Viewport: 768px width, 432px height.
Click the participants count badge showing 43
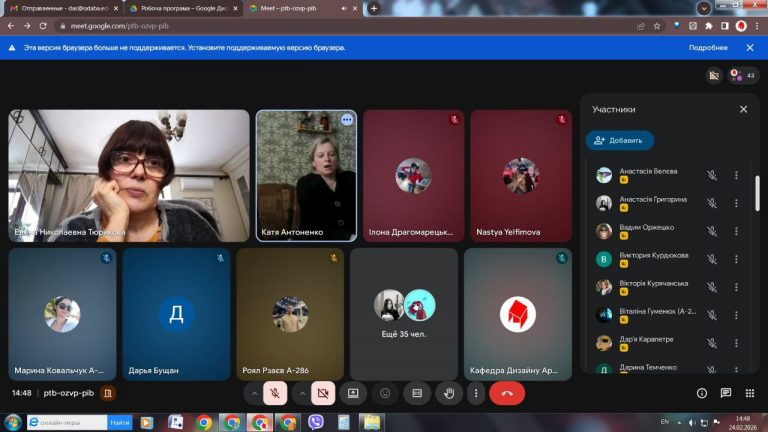click(x=743, y=75)
